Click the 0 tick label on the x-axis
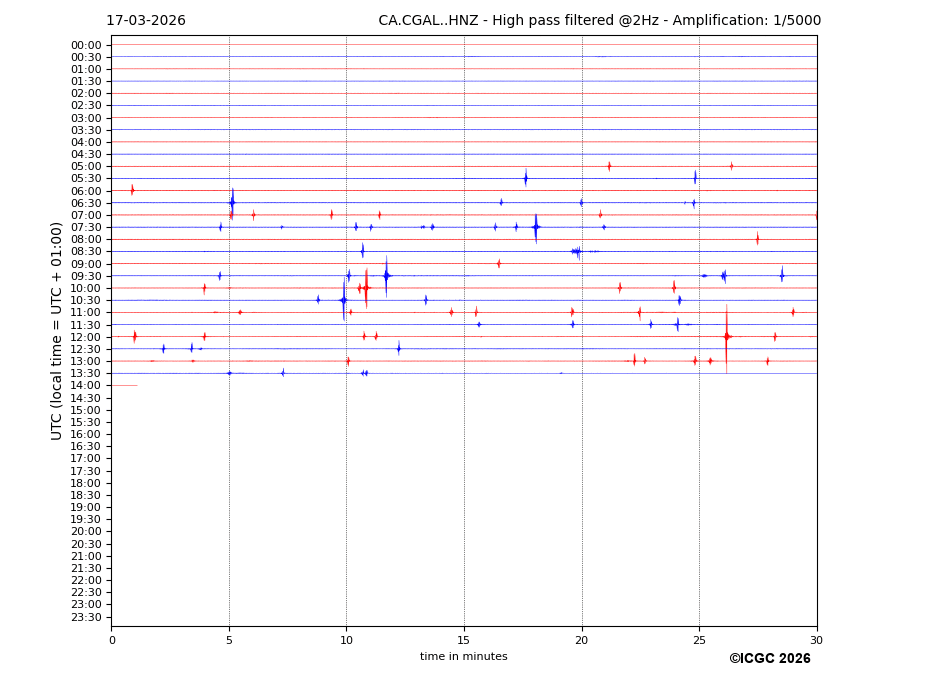The image size is (927, 696). coord(112,640)
